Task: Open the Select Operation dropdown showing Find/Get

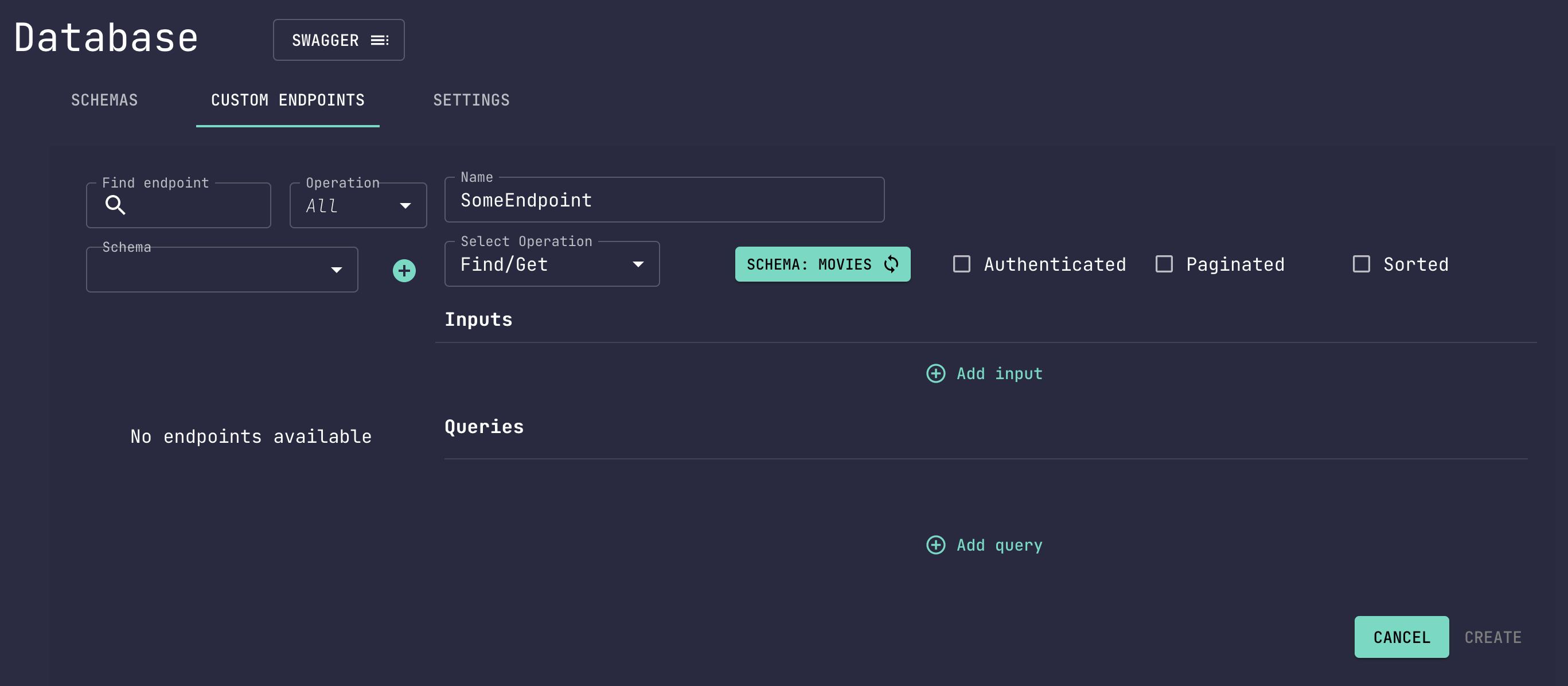Action: (x=552, y=264)
